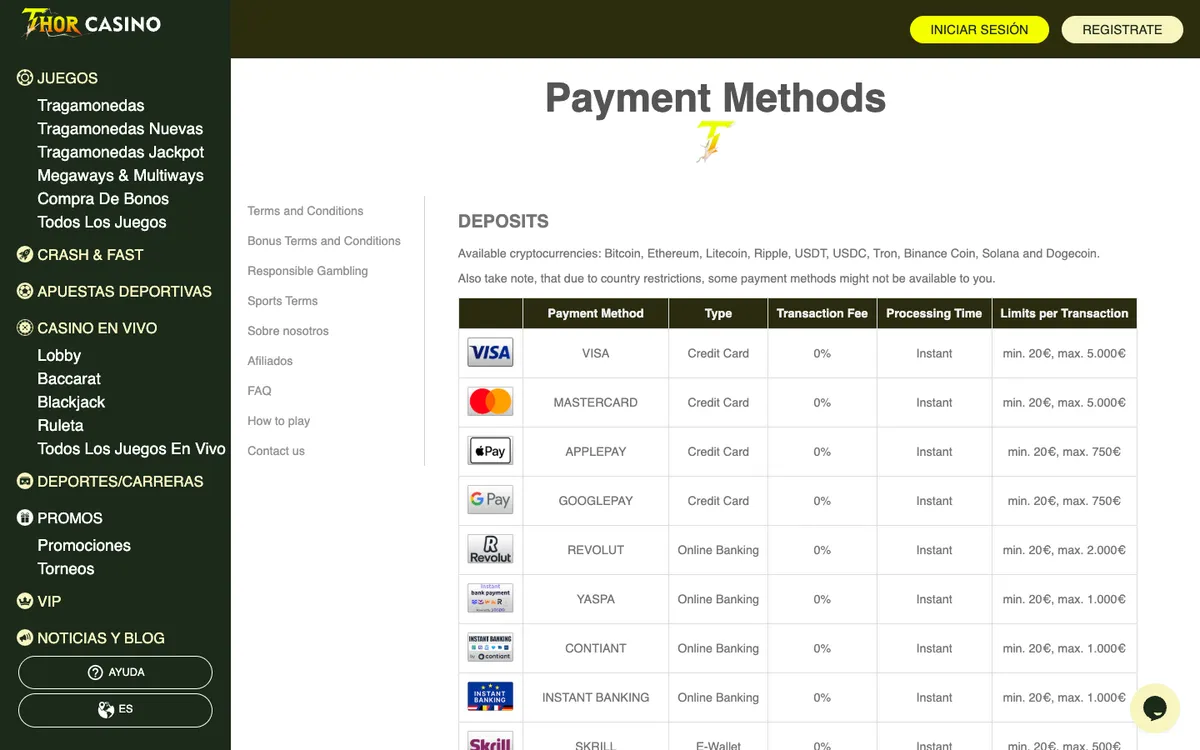Open Blackjack in sidebar
The height and width of the screenshot is (750, 1200).
[x=71, y=402]
